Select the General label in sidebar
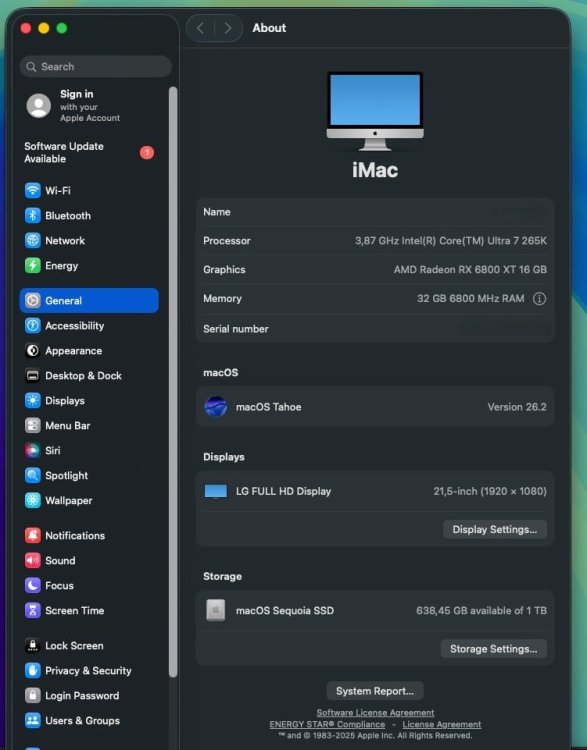The width and height of the screenshot is (587, 750). (64, 300)
